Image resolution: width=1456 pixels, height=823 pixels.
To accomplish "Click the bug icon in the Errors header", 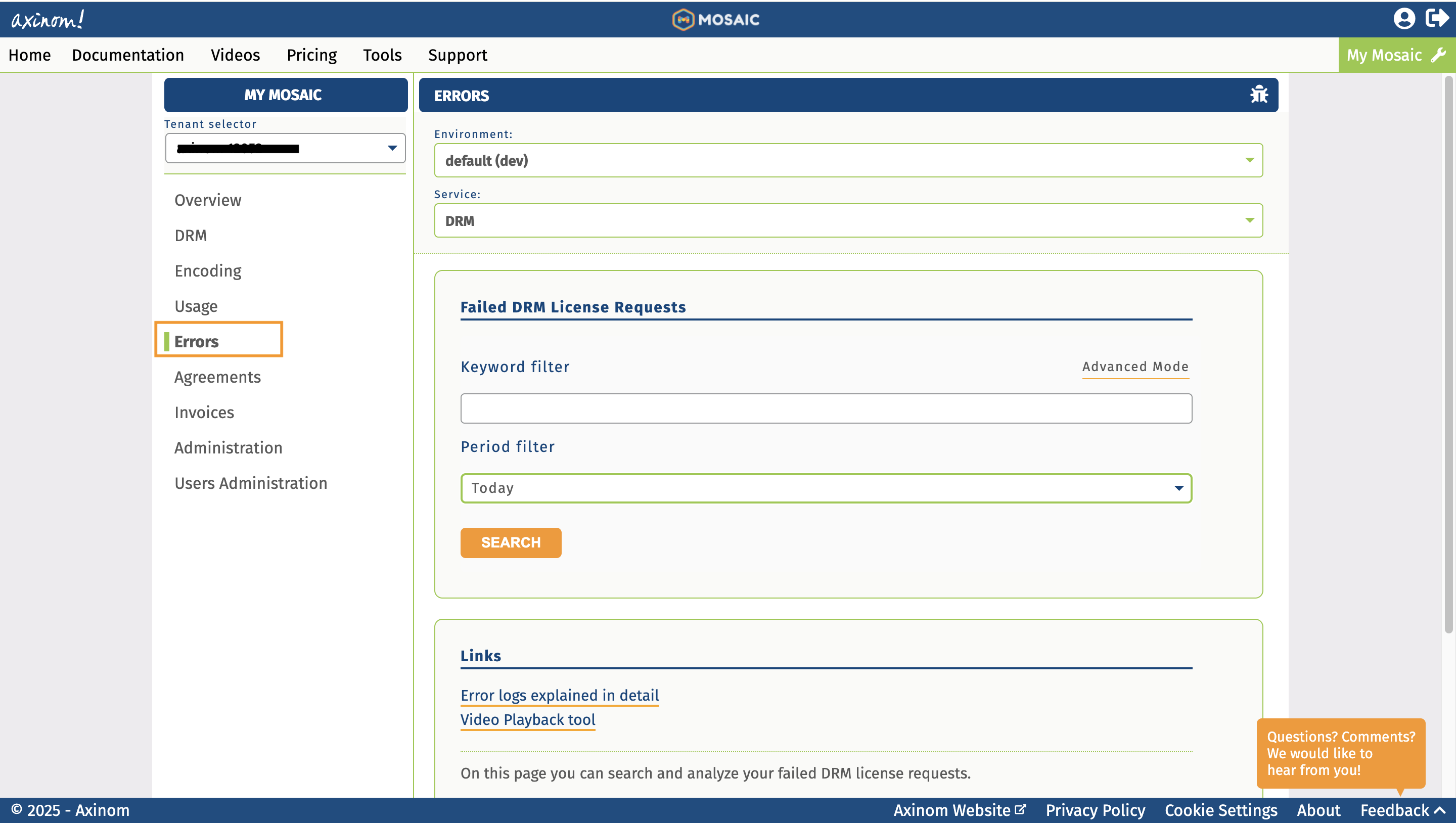I will [x=1259, y=95].
